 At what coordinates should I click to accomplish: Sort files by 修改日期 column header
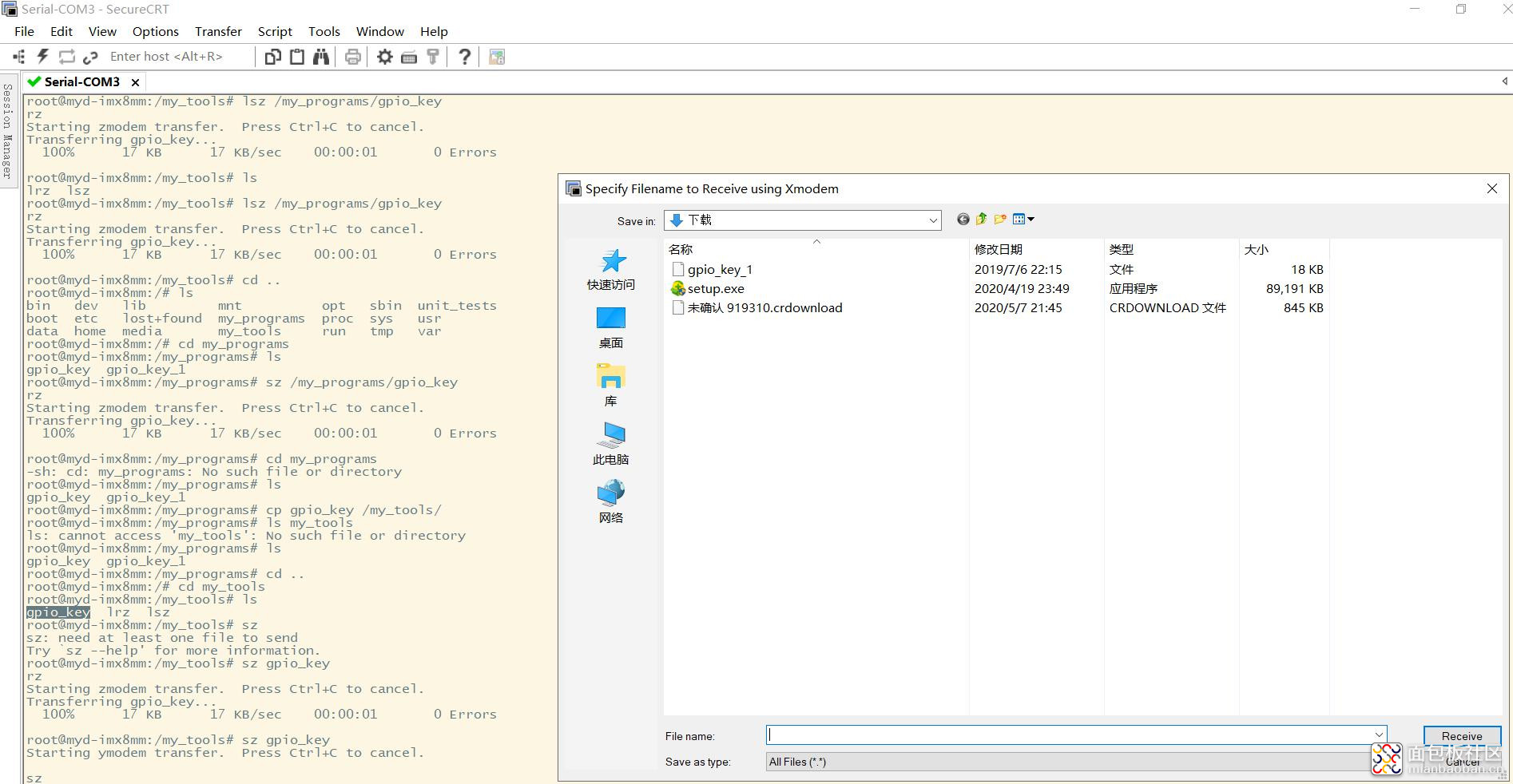tap(1037, 249)
